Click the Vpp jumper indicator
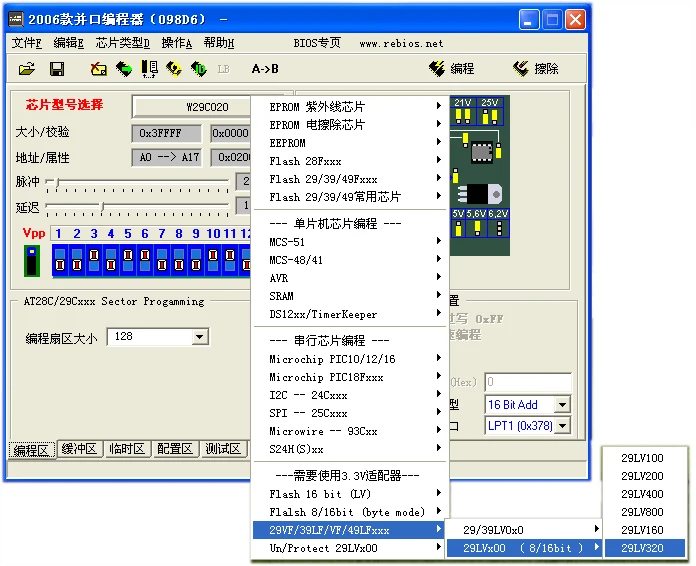This screenshot has width=696, height=566. (32, 261)
